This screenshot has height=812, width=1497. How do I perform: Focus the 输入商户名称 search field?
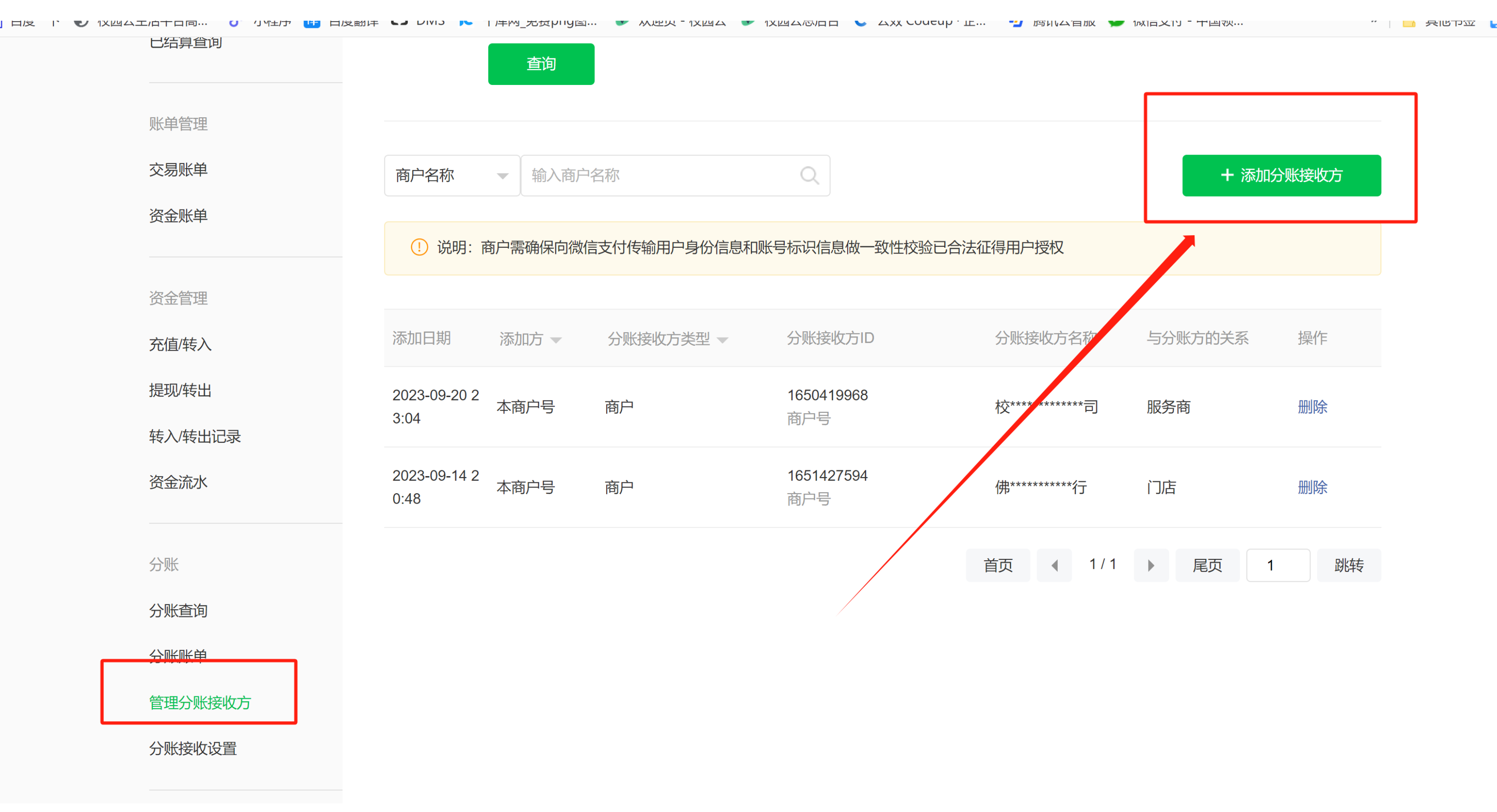tap(675, 175)
